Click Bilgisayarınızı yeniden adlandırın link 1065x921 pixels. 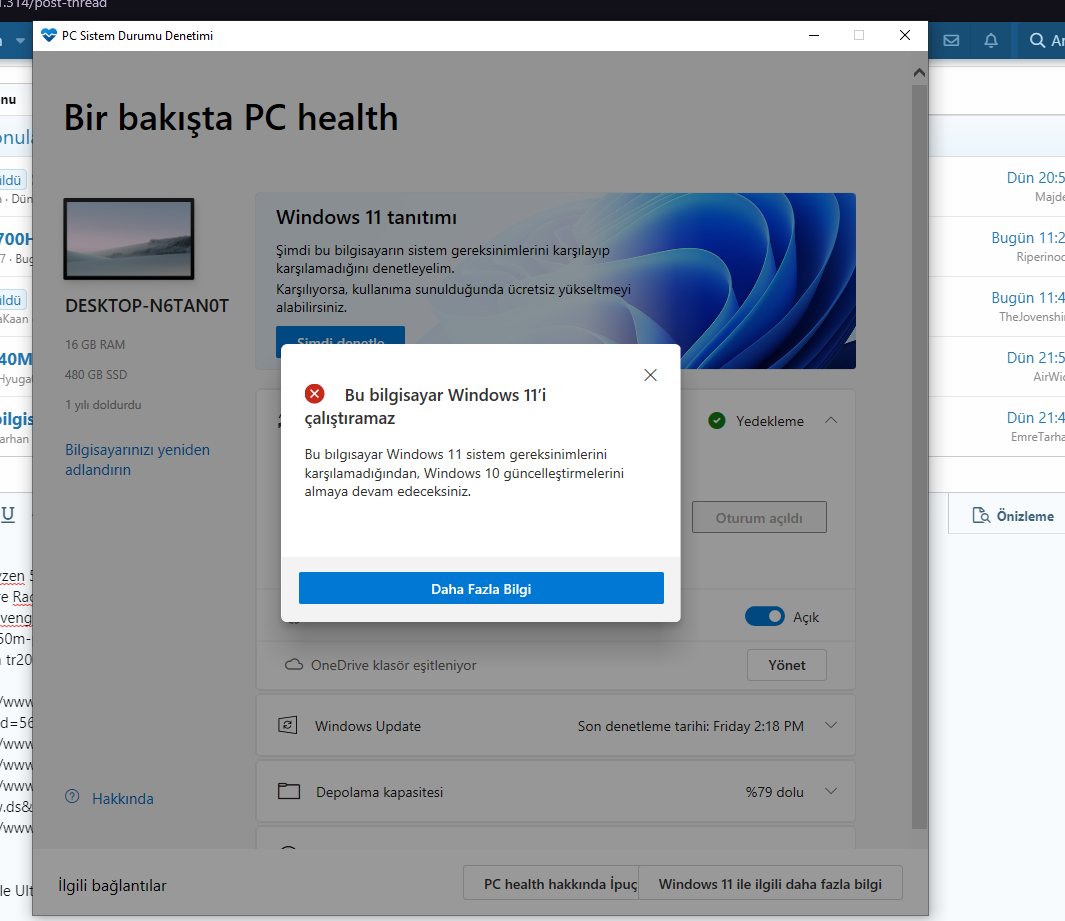point(137,460)
